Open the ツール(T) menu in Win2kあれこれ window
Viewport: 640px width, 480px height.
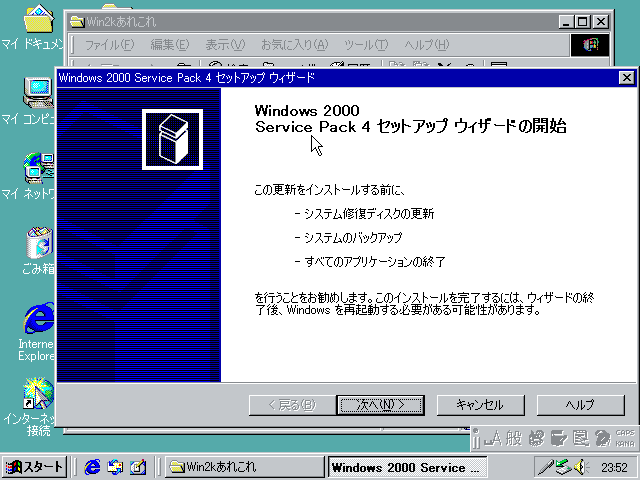point(366,44)
